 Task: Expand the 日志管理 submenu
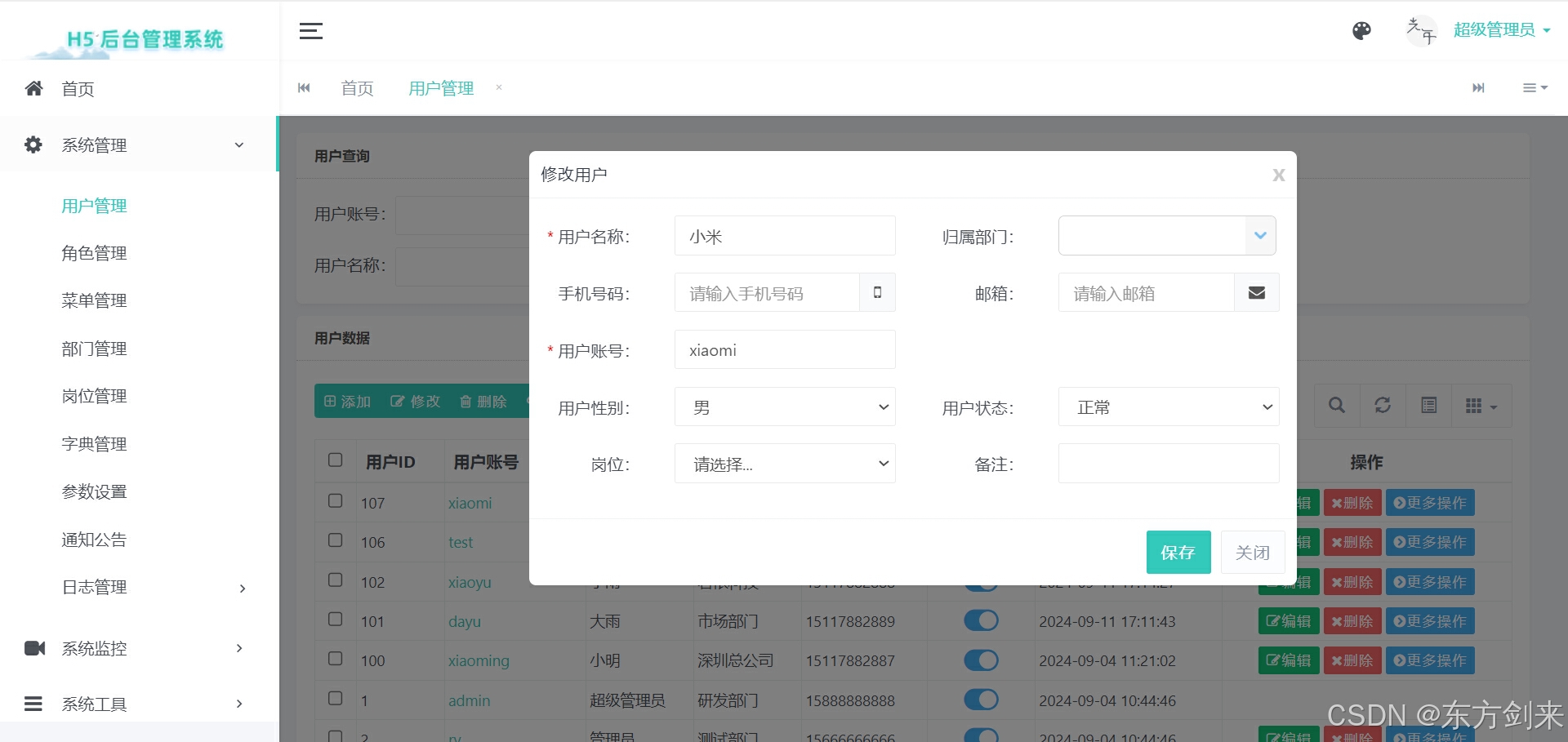click(242, 589)
